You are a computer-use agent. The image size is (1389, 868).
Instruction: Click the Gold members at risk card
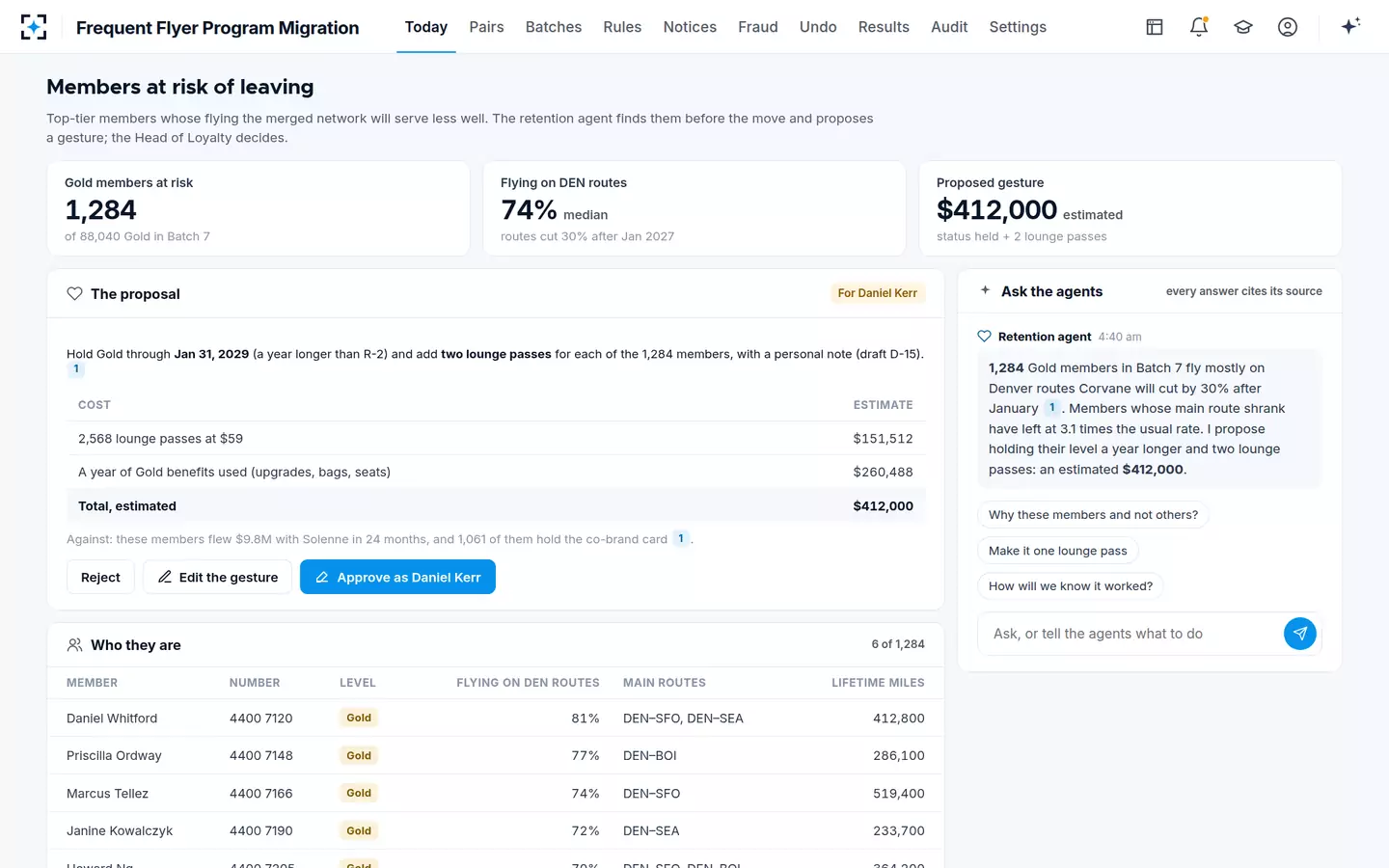tap(259, 208)
